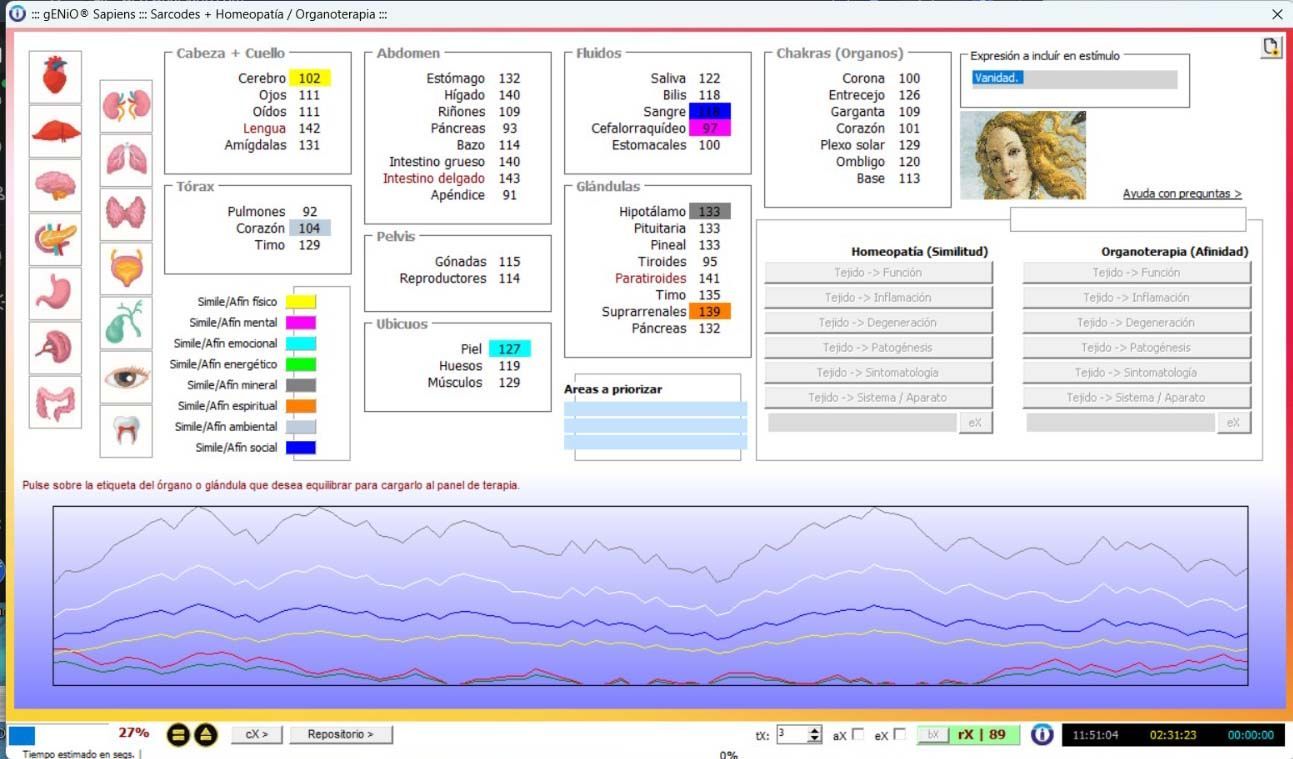This screenshot has height=759, width=1293.
Task: Open the Repositorio button
Action: 341,735
